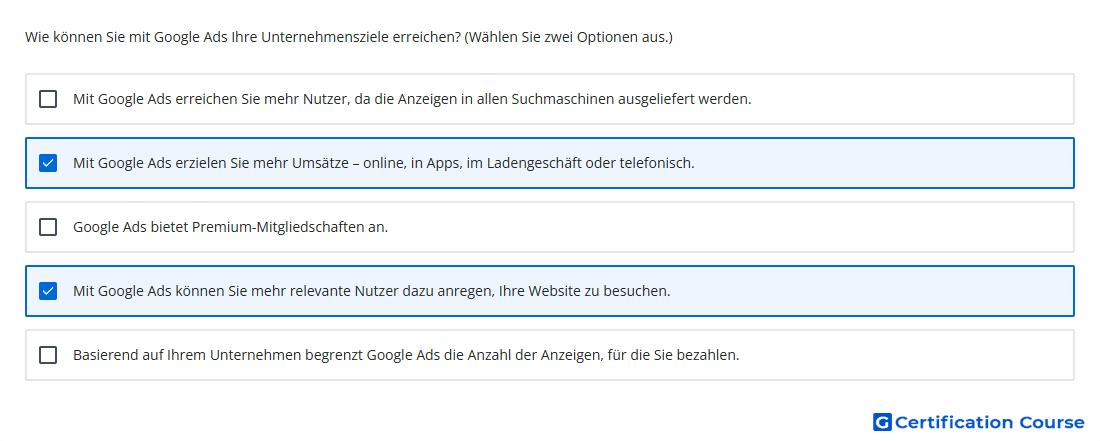
Task: Click answer text 'Mit Google Ads erzielen Sie mehr Umsätze'
Action: coord(215,163)
